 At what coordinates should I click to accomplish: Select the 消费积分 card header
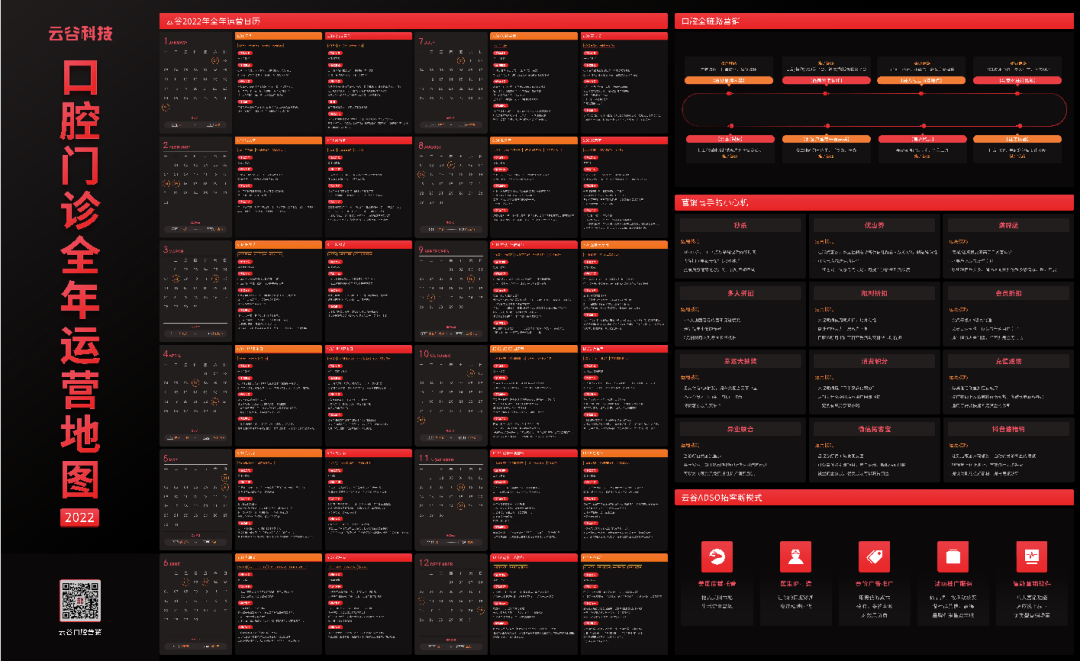874,361
